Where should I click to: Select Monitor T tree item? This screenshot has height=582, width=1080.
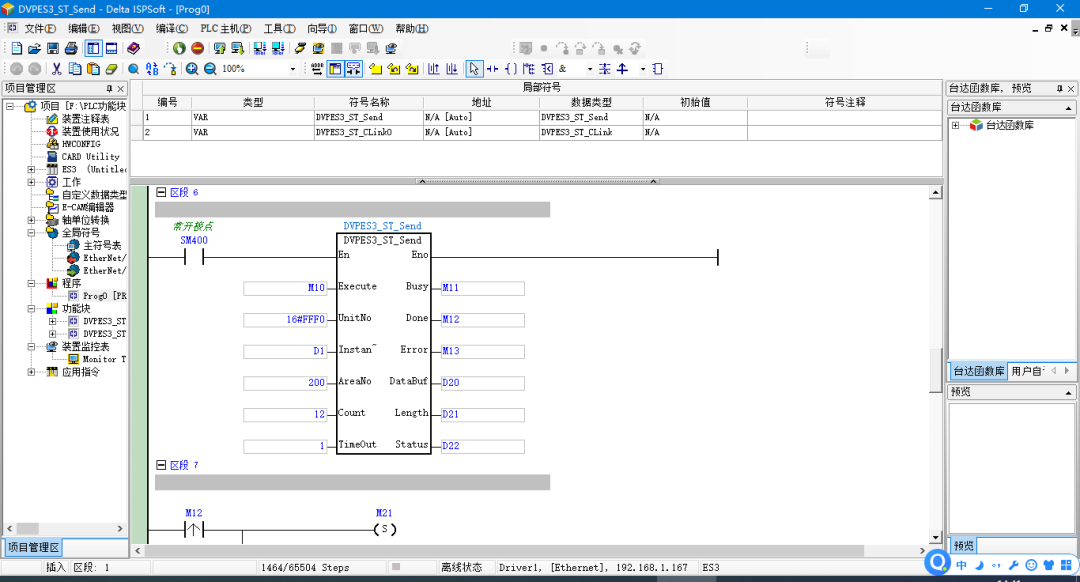click(x=104, y=360)
